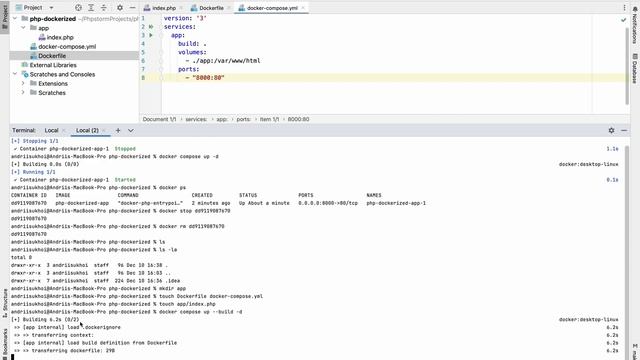Close the index.php editor tab

pyautogui.click(x=181, y=8)
